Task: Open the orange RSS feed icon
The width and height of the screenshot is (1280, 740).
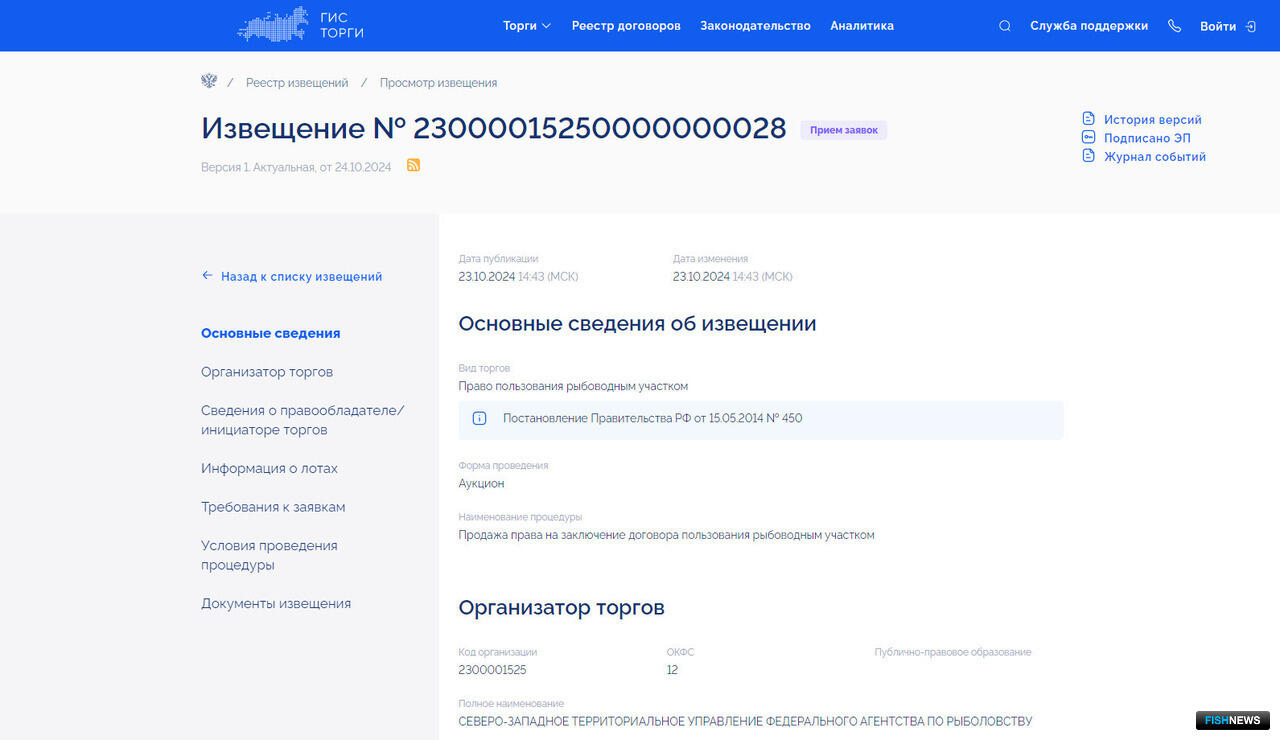Action: tap(413, 165)
